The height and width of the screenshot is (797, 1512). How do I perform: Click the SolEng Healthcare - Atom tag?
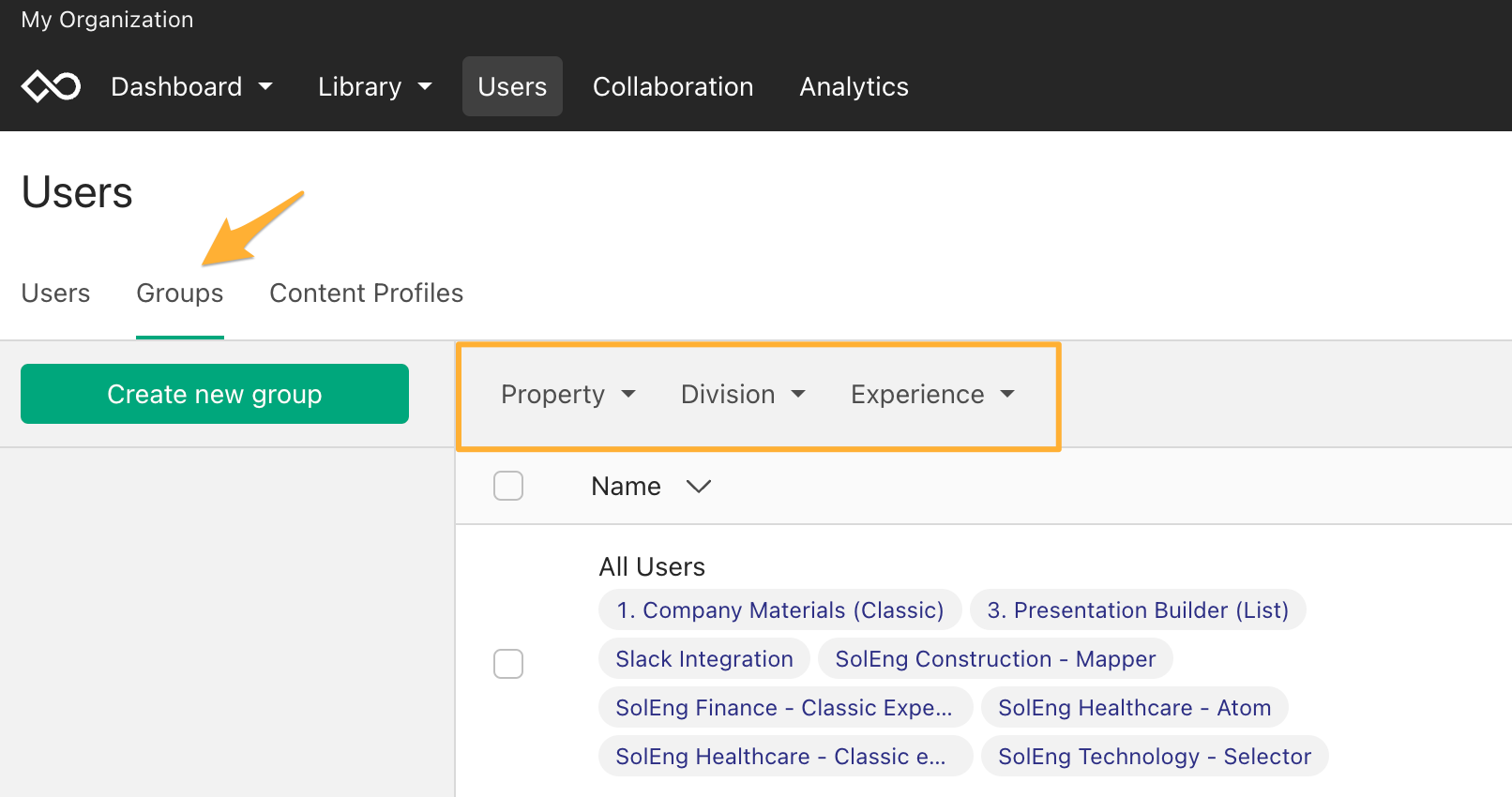[x=1135, y=708]
